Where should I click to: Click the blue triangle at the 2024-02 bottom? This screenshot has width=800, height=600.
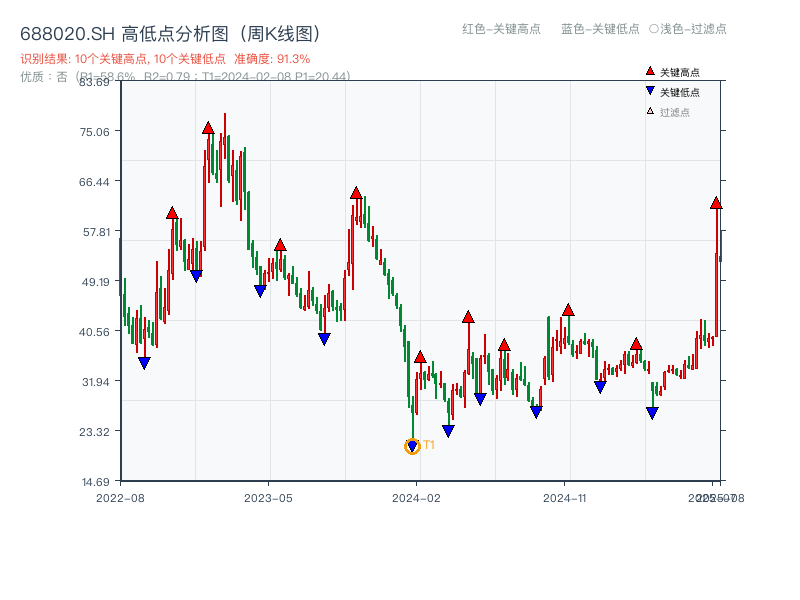(x=446, y=428)
